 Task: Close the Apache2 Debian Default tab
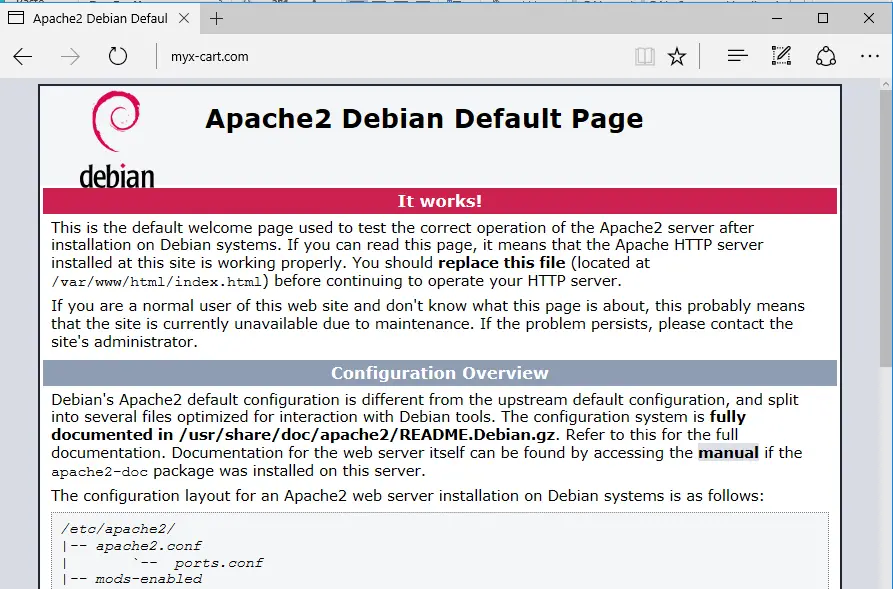(x=184, y=18)
